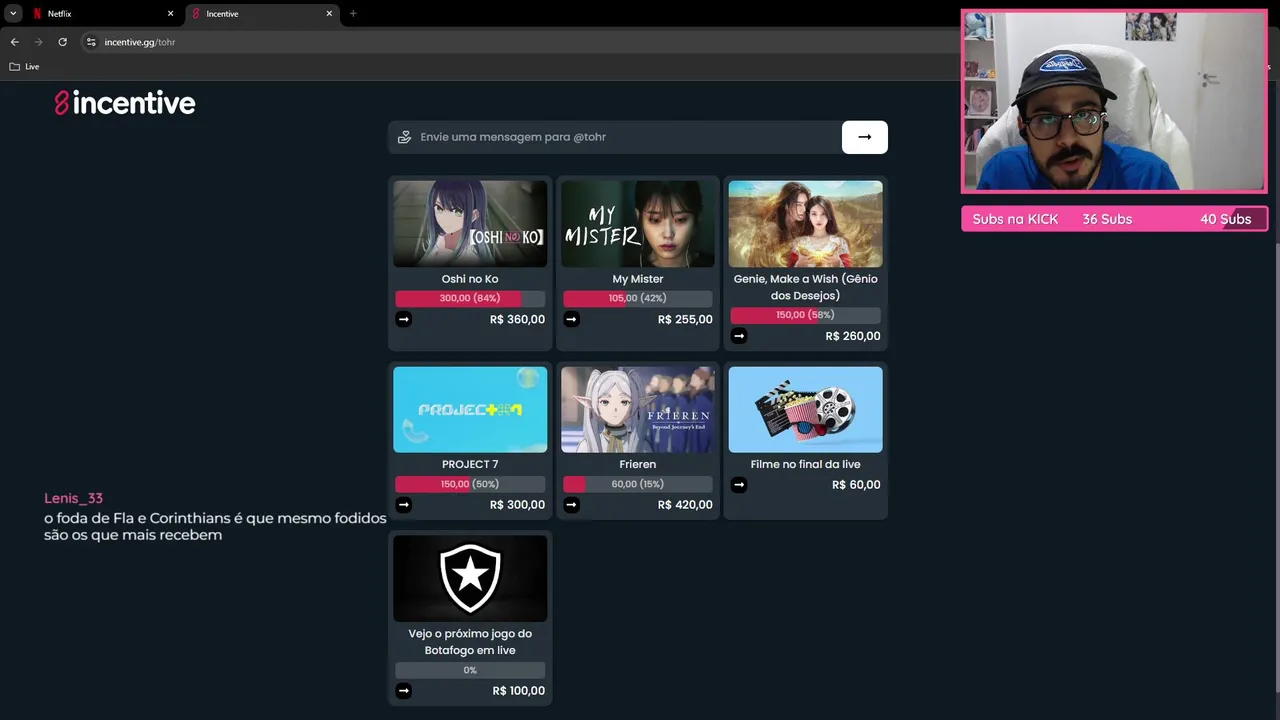Open the Oshi no Ko thumbnail
This screenshot has height=720, width=1280.
[x=470, y=224]
